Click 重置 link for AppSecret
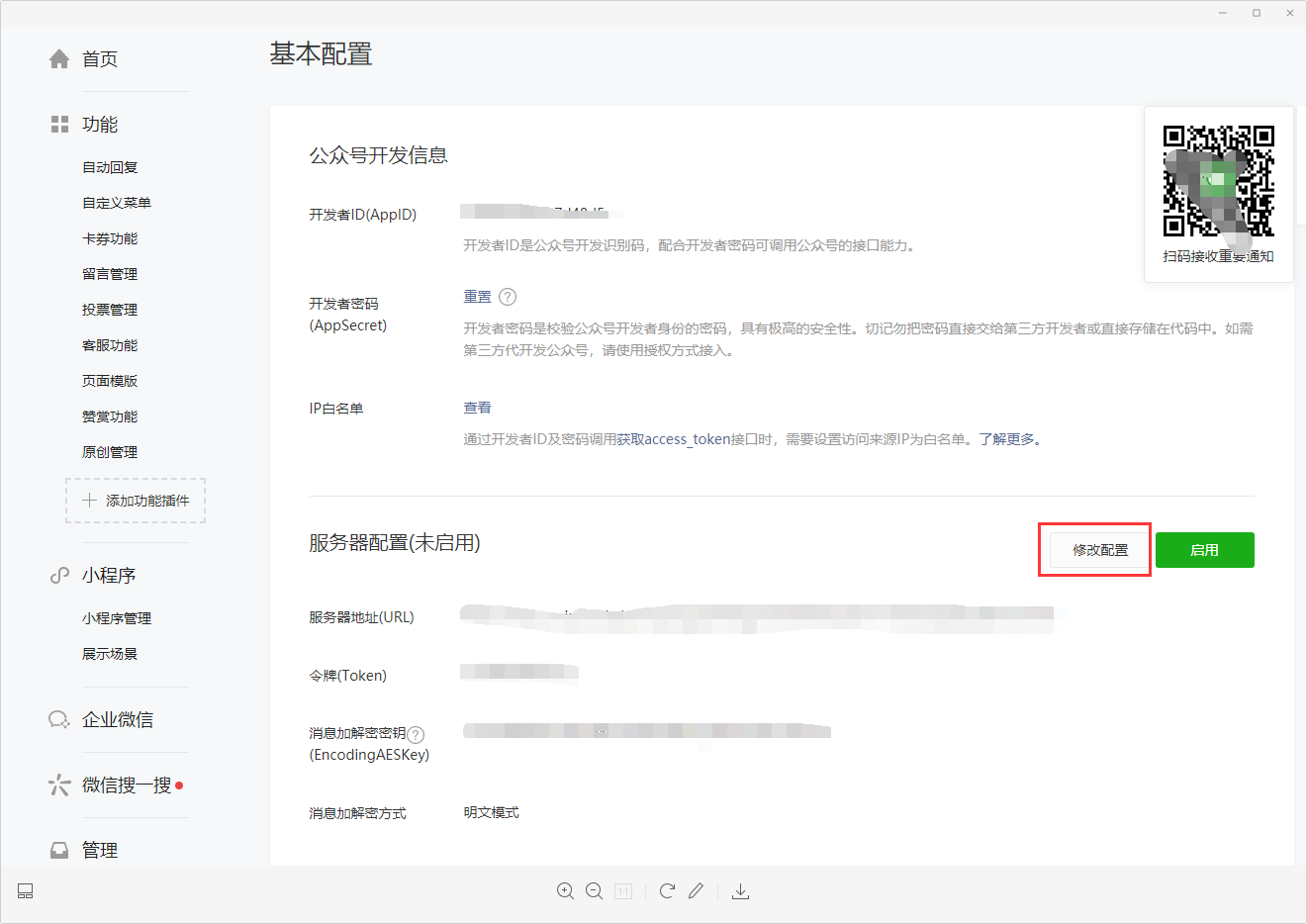 pos(477,297)
